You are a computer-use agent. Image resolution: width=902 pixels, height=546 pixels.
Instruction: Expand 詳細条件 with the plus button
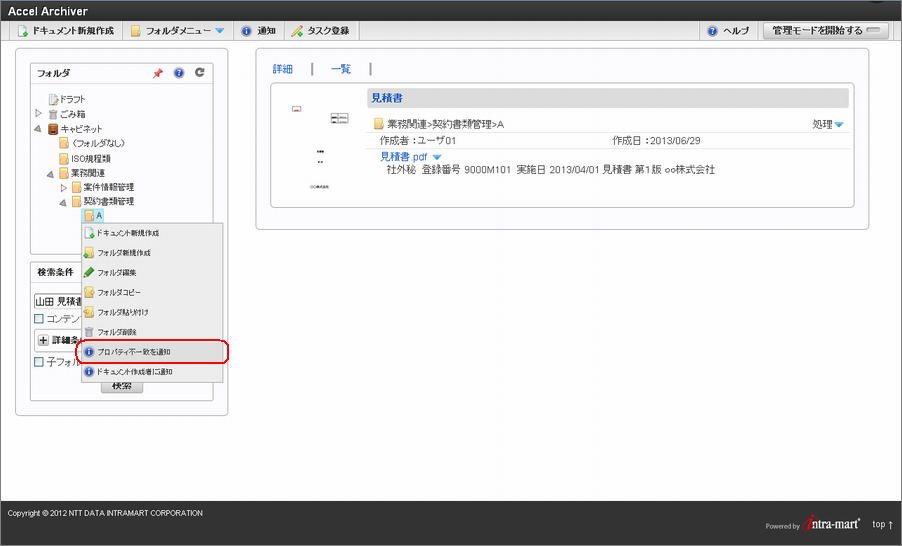pos(43,340)
